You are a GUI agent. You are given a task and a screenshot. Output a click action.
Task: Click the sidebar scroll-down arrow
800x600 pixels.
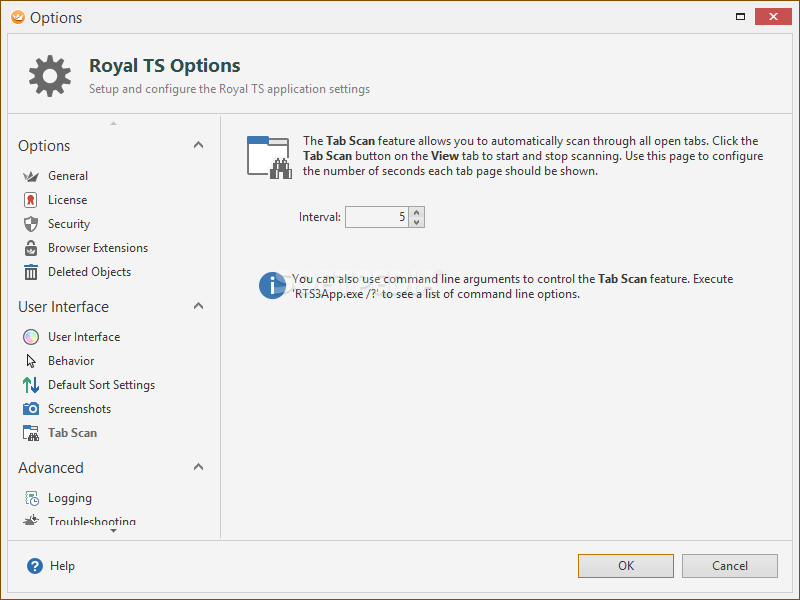(113, 531)
